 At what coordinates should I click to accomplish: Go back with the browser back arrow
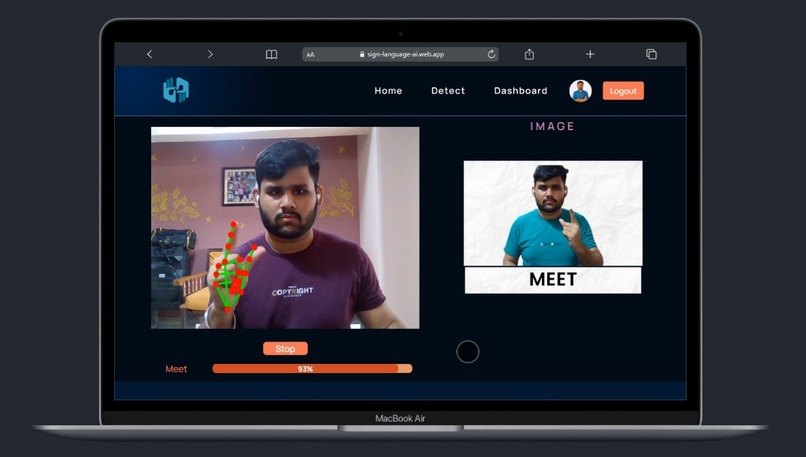(150, 54)
